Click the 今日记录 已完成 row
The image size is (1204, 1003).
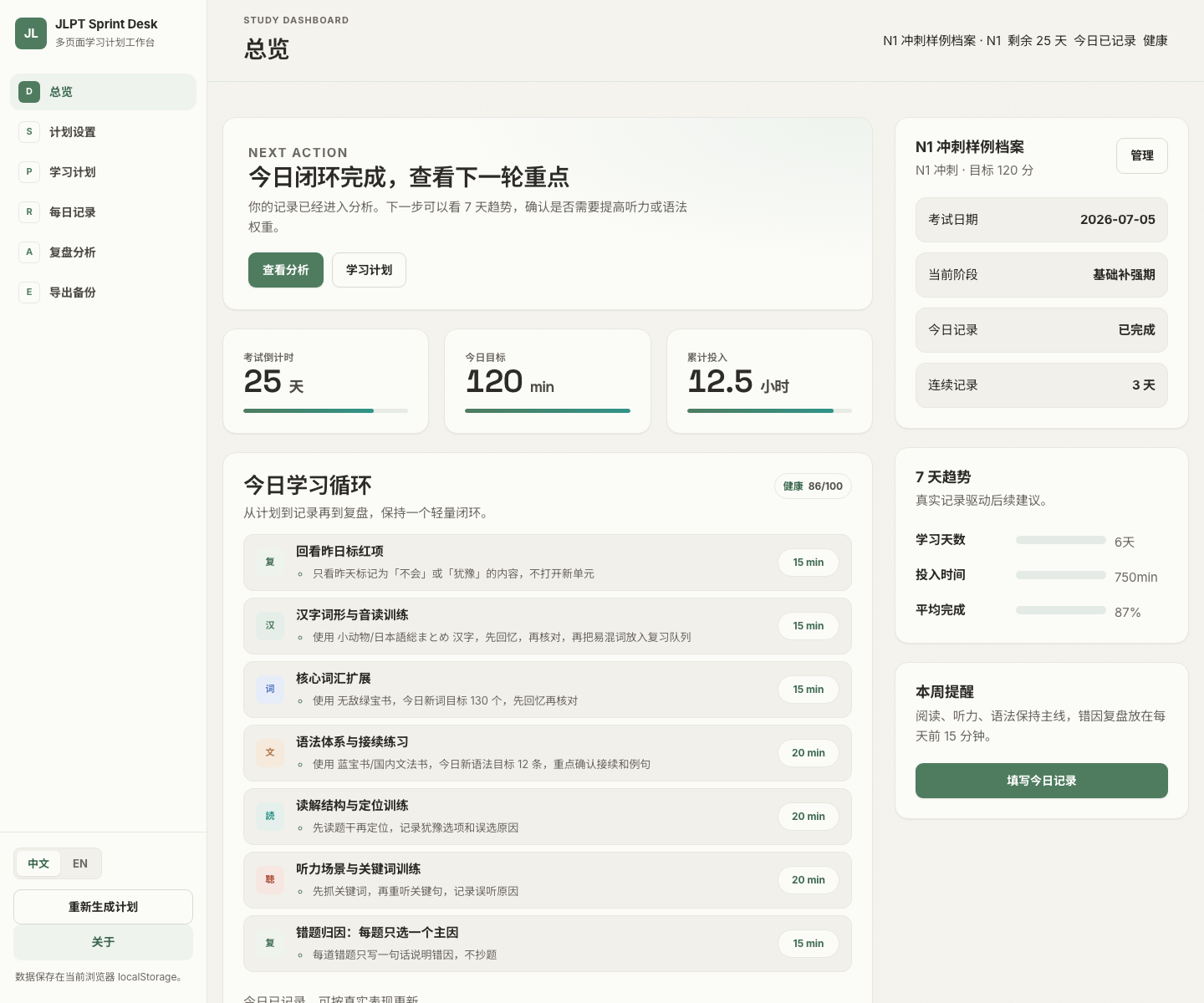tap(1042, 330)
